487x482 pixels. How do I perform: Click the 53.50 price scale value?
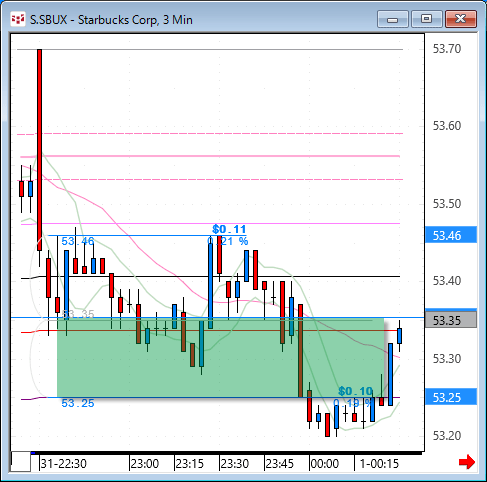pyautogui.click(x=447, y=203)
